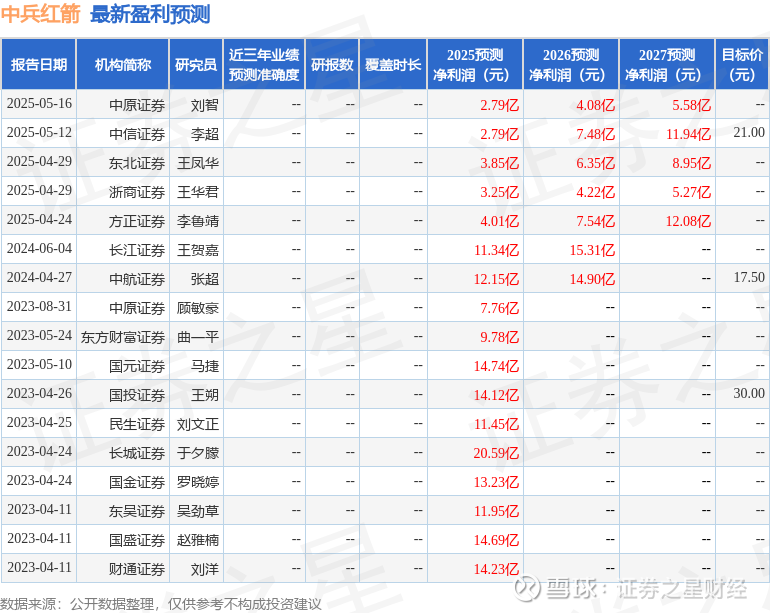Click researcher 刘文正
Viewport: 770px width, 613px height.
click(198, 423)
